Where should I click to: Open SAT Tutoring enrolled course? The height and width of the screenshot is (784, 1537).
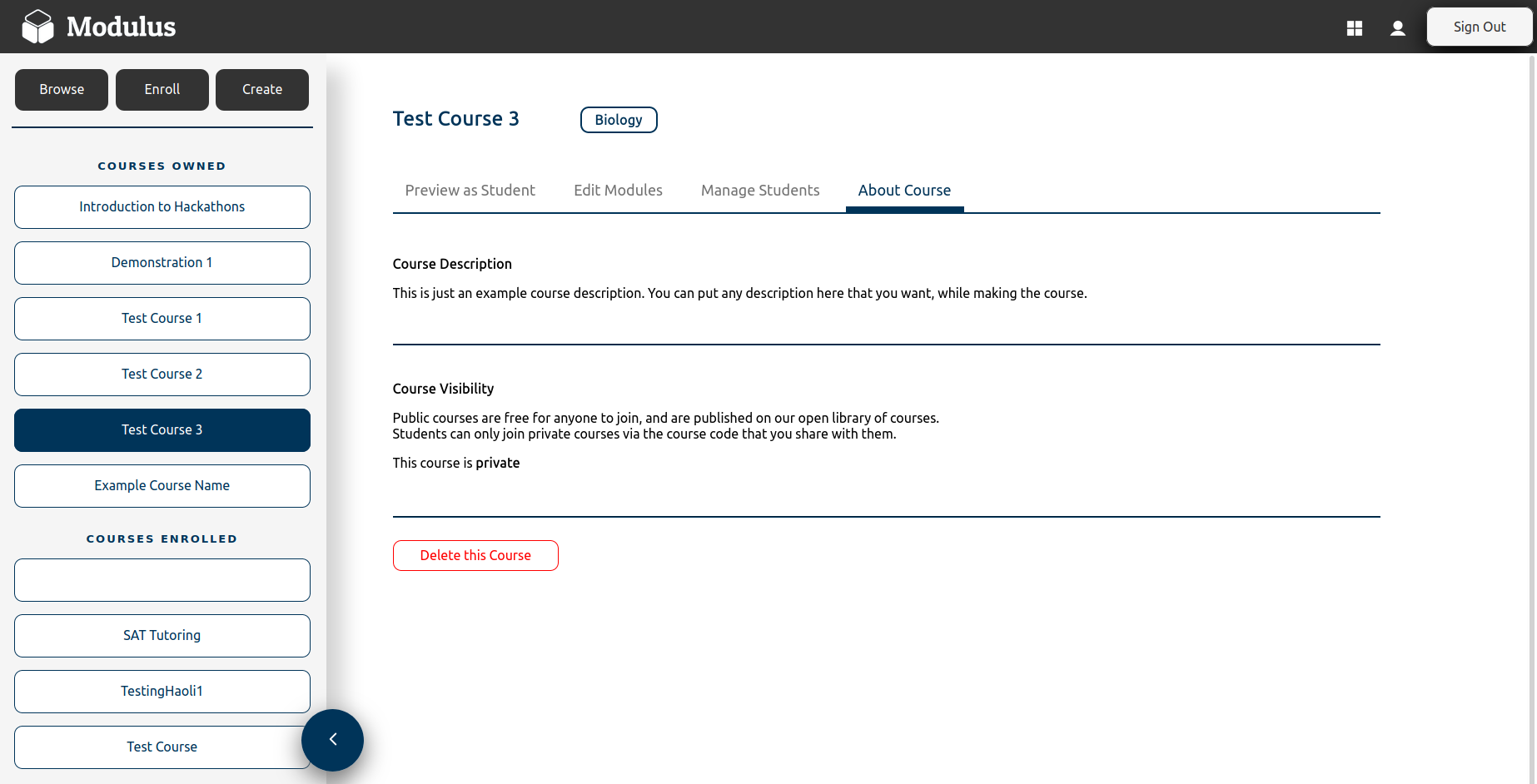(x=162, y=636)
